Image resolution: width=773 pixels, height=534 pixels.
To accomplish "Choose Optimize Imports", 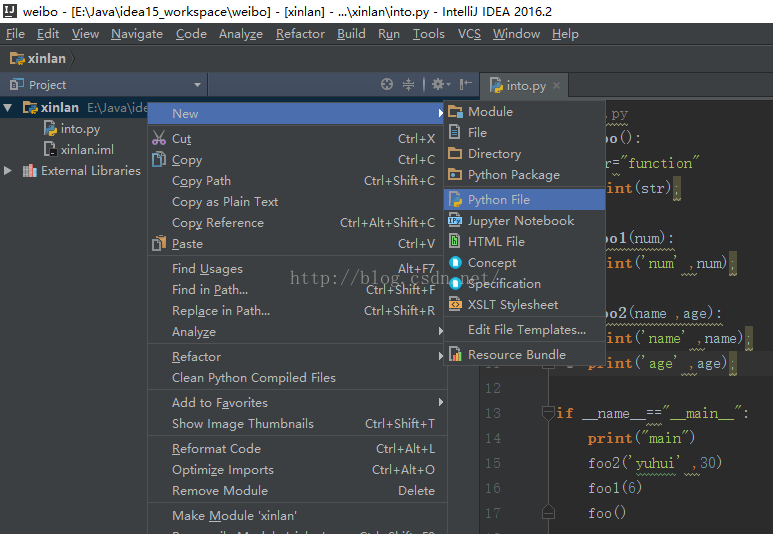I will (297, 469).
